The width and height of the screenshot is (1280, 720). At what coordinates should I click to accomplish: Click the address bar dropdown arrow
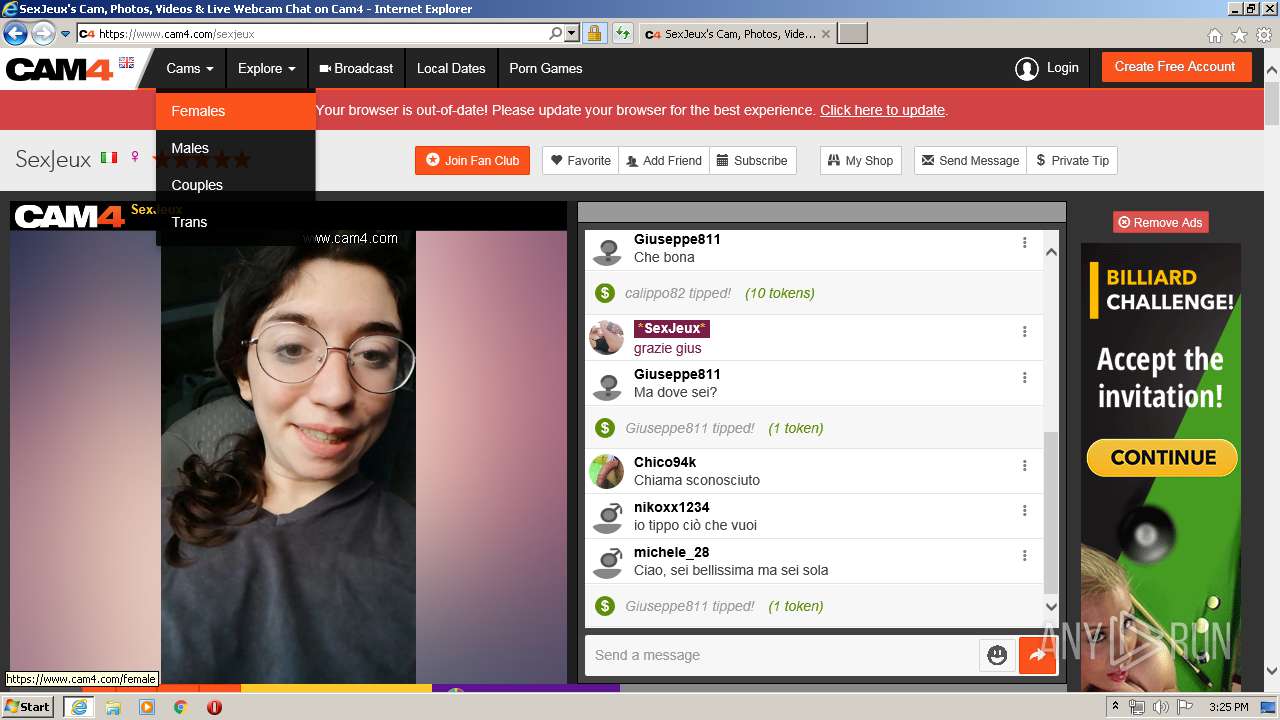click(572, 33)
